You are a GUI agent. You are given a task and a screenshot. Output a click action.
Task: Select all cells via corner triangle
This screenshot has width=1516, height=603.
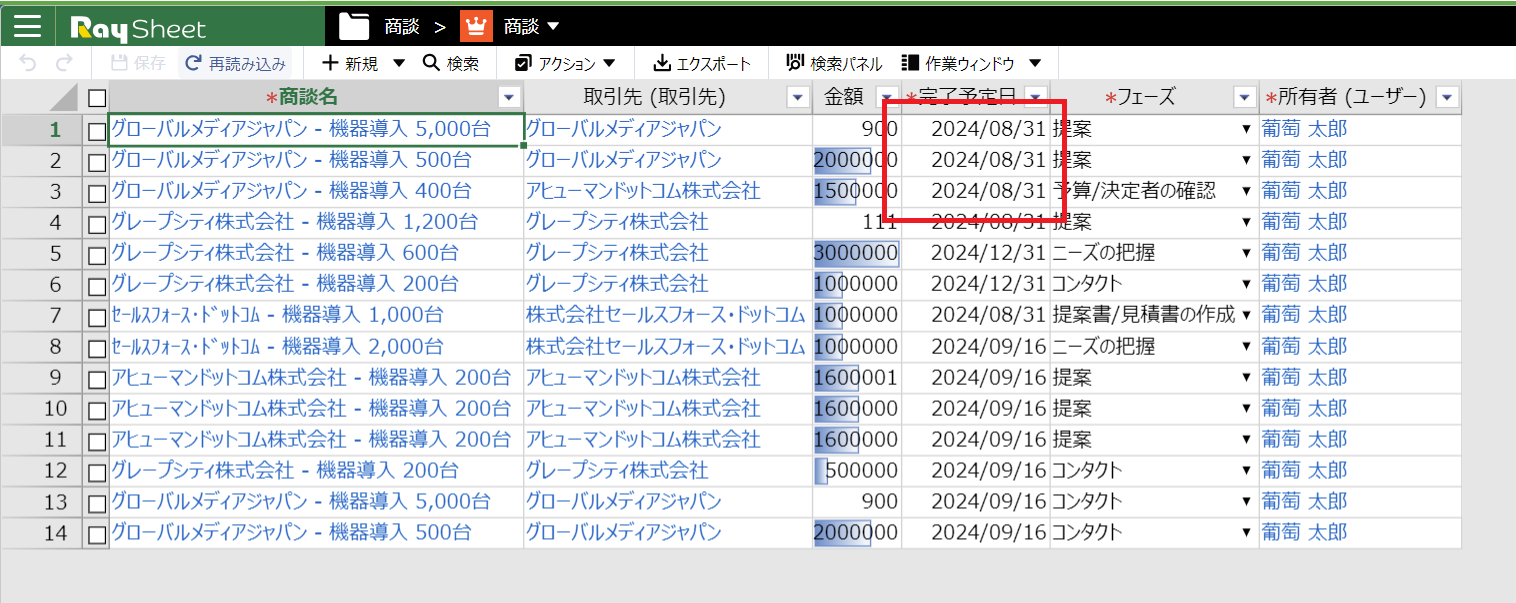[64, 97]
